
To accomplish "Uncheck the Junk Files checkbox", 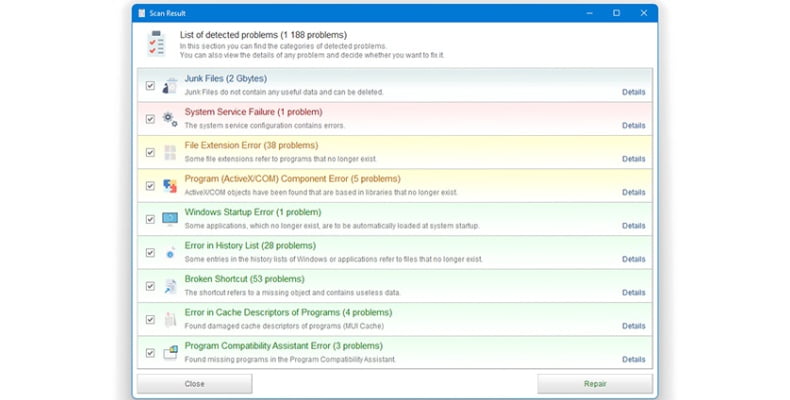I will (x=150, y=85).
